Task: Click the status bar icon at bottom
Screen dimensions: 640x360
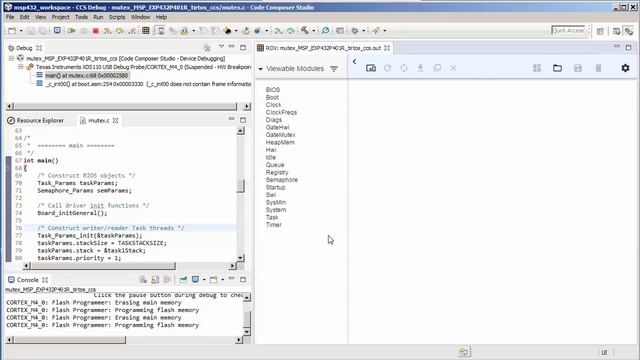Action: (464, 352)
